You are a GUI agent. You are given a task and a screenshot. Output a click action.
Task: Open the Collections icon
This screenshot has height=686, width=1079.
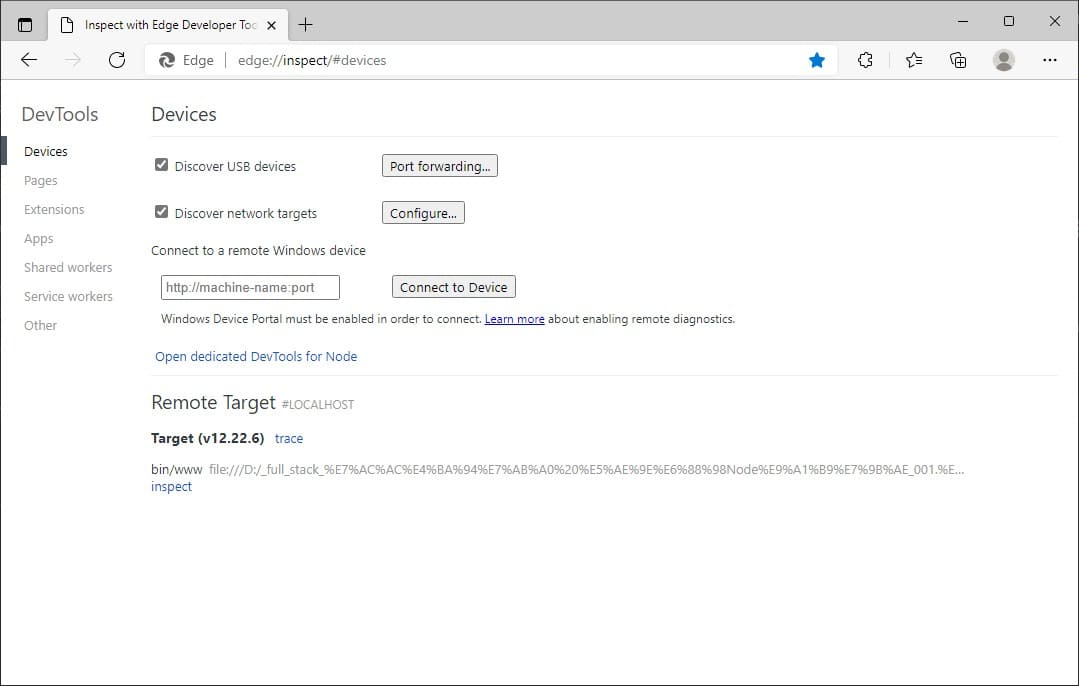click(x=958, y=60)
